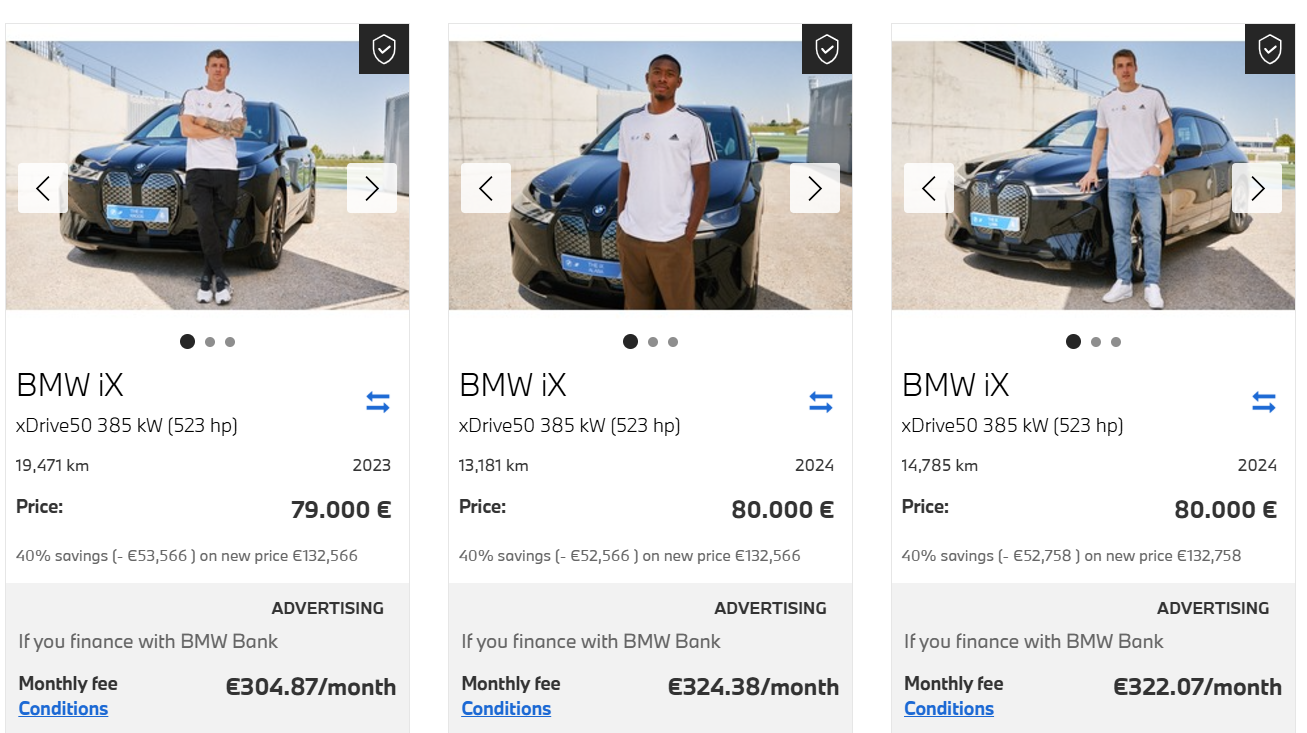Click certified shield badge on 14,785 km car
This screenshot has width=1307, height=733.
coord(1270,49)
